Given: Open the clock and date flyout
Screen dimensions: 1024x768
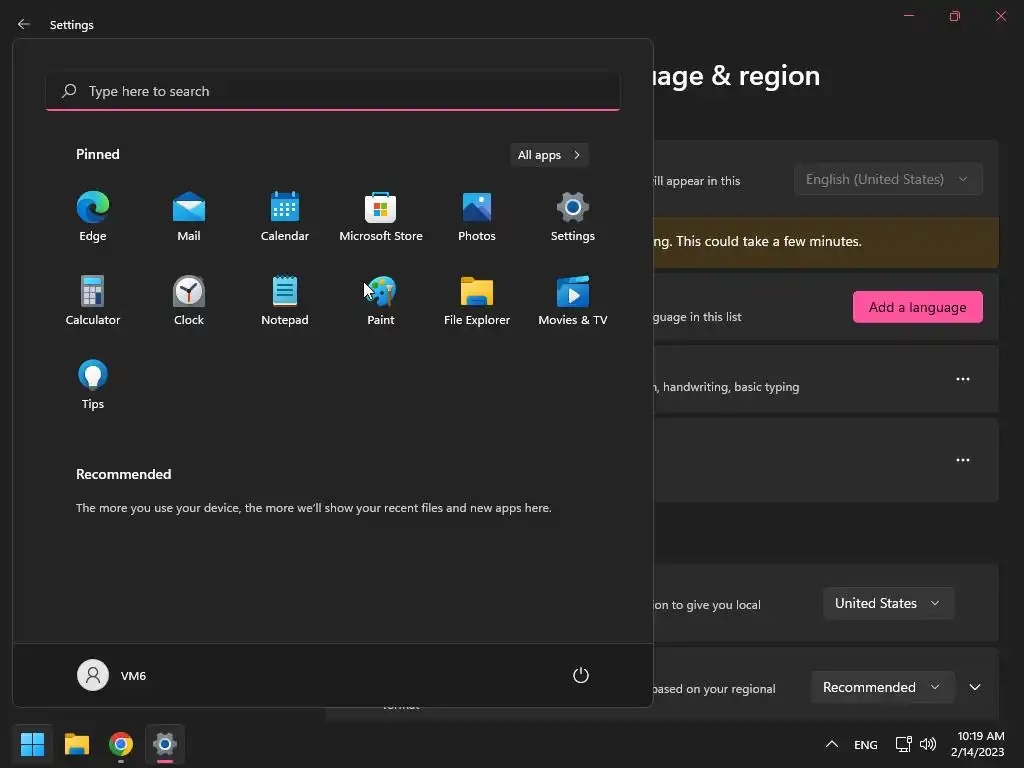Looking at the screenshot, I should [x=978, y=744].
